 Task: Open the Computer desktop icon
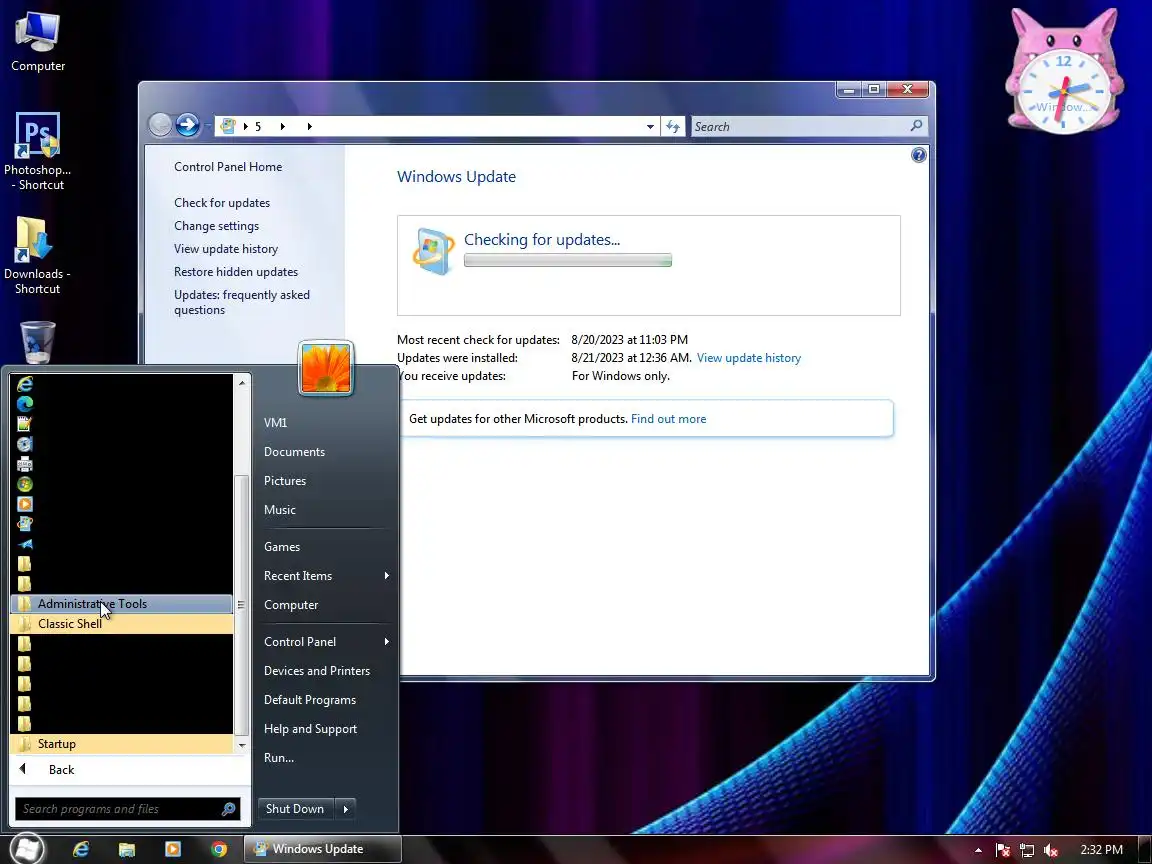point(37,41)
